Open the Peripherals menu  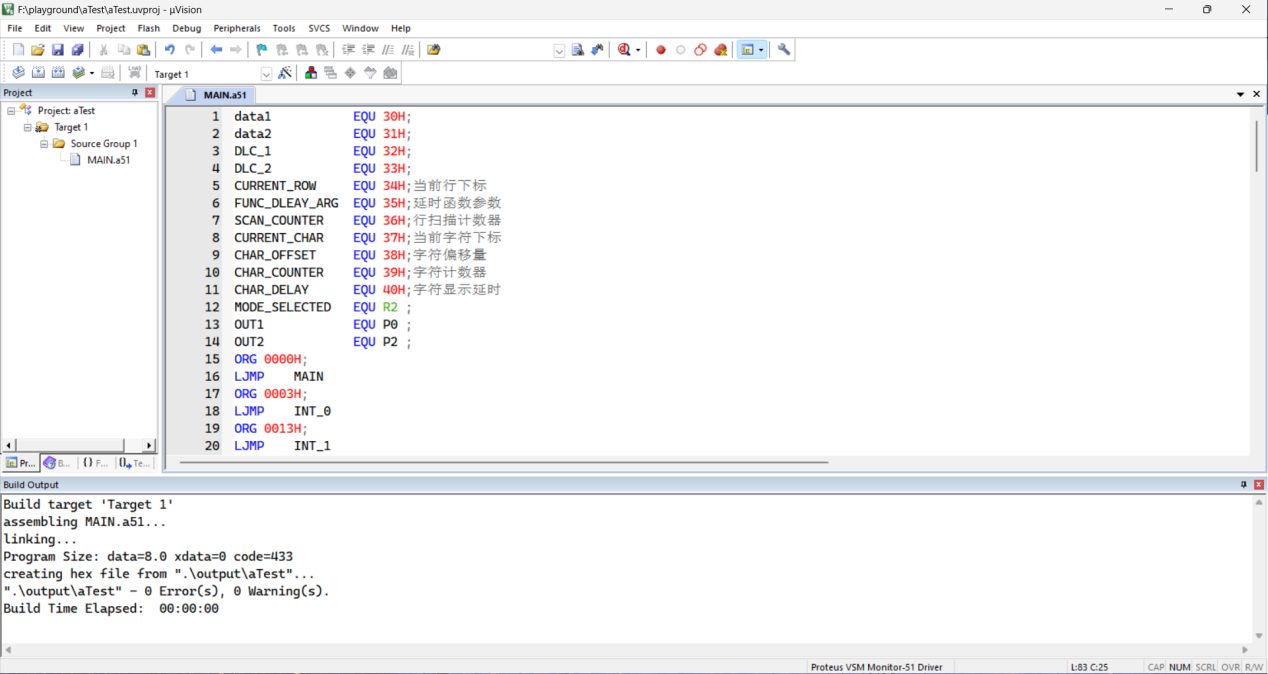[x=237, y=28]
